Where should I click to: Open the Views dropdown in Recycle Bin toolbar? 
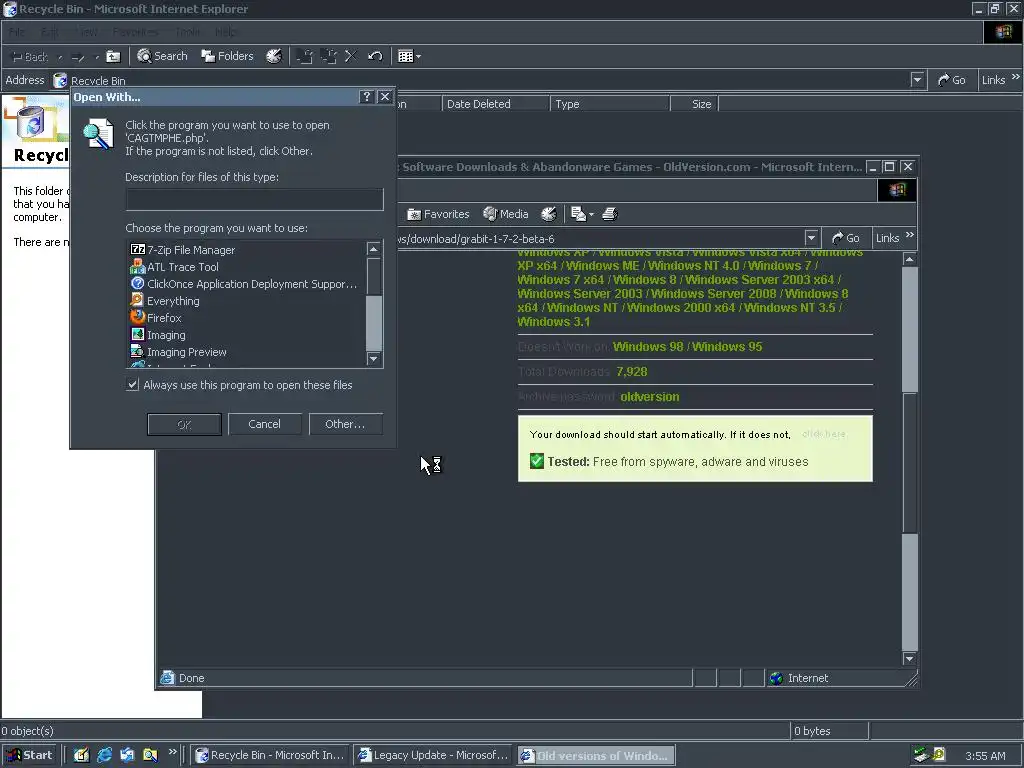click(409, 57)
